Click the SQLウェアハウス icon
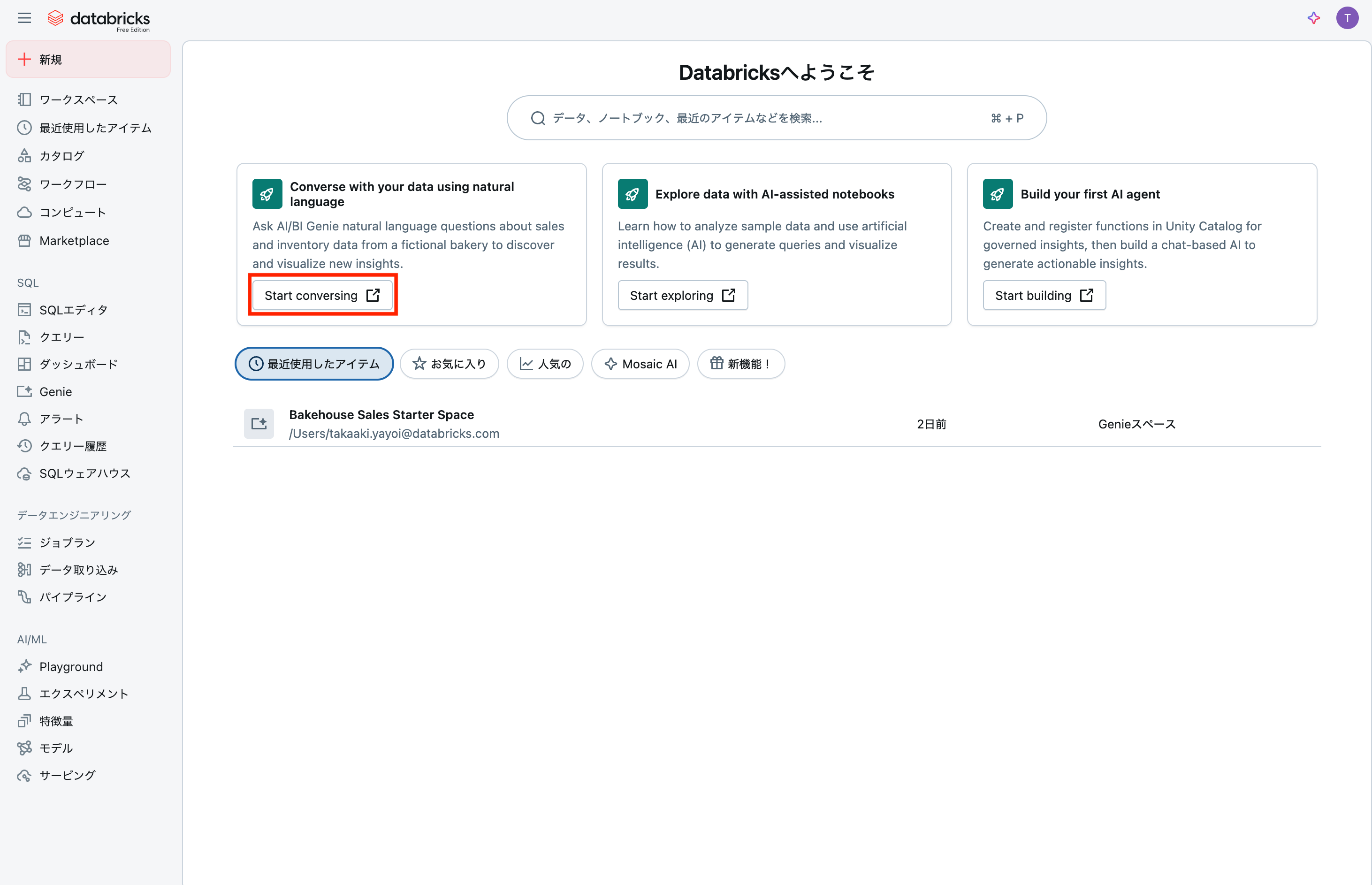 point(24,473)
